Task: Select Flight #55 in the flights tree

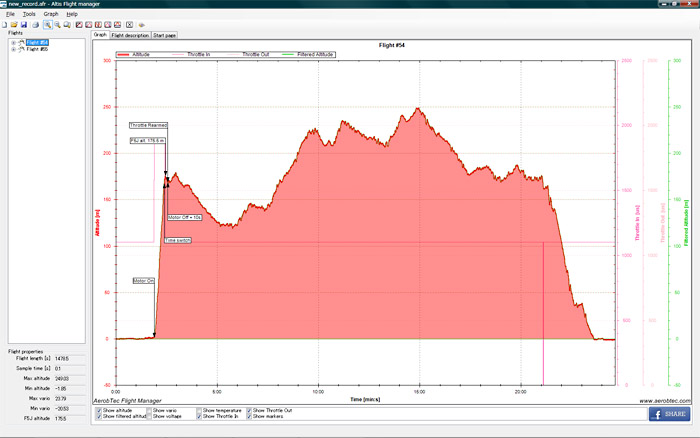Action: [x=37, y=49]
